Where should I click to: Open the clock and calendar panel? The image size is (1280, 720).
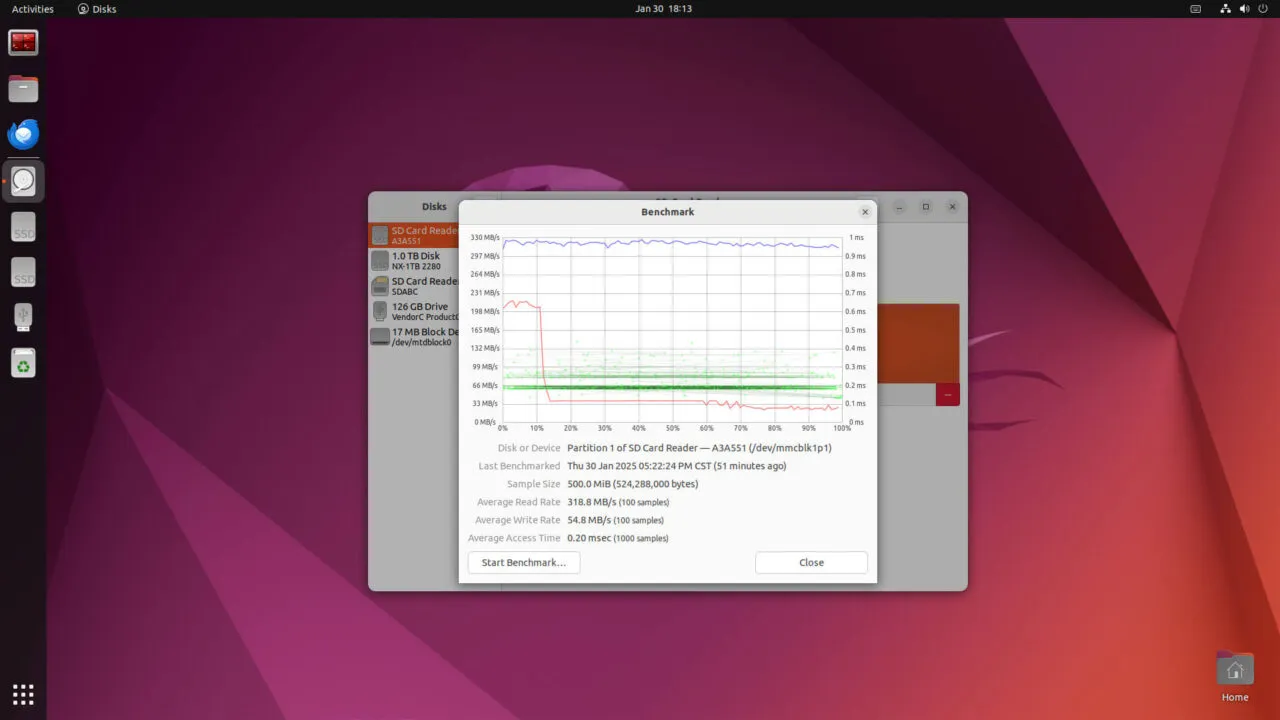(663, 9)
